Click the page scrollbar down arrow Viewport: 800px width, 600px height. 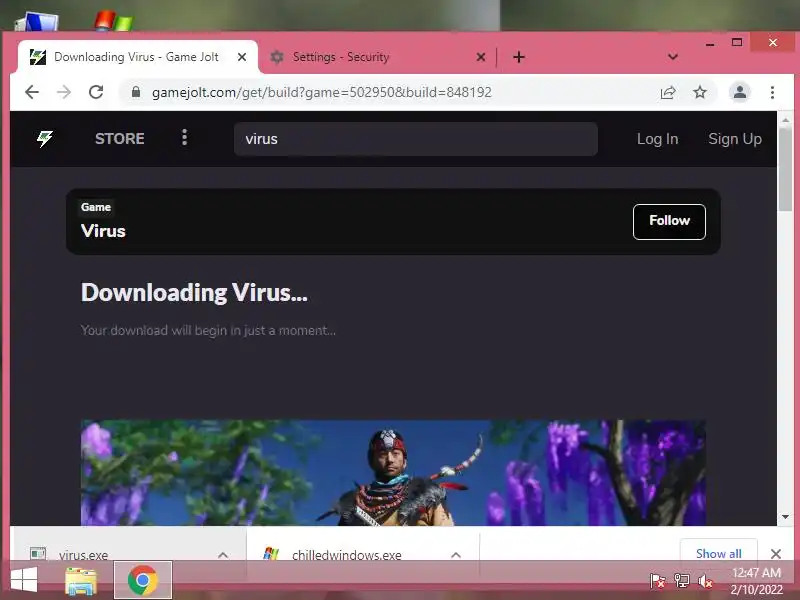click(785, 517)
